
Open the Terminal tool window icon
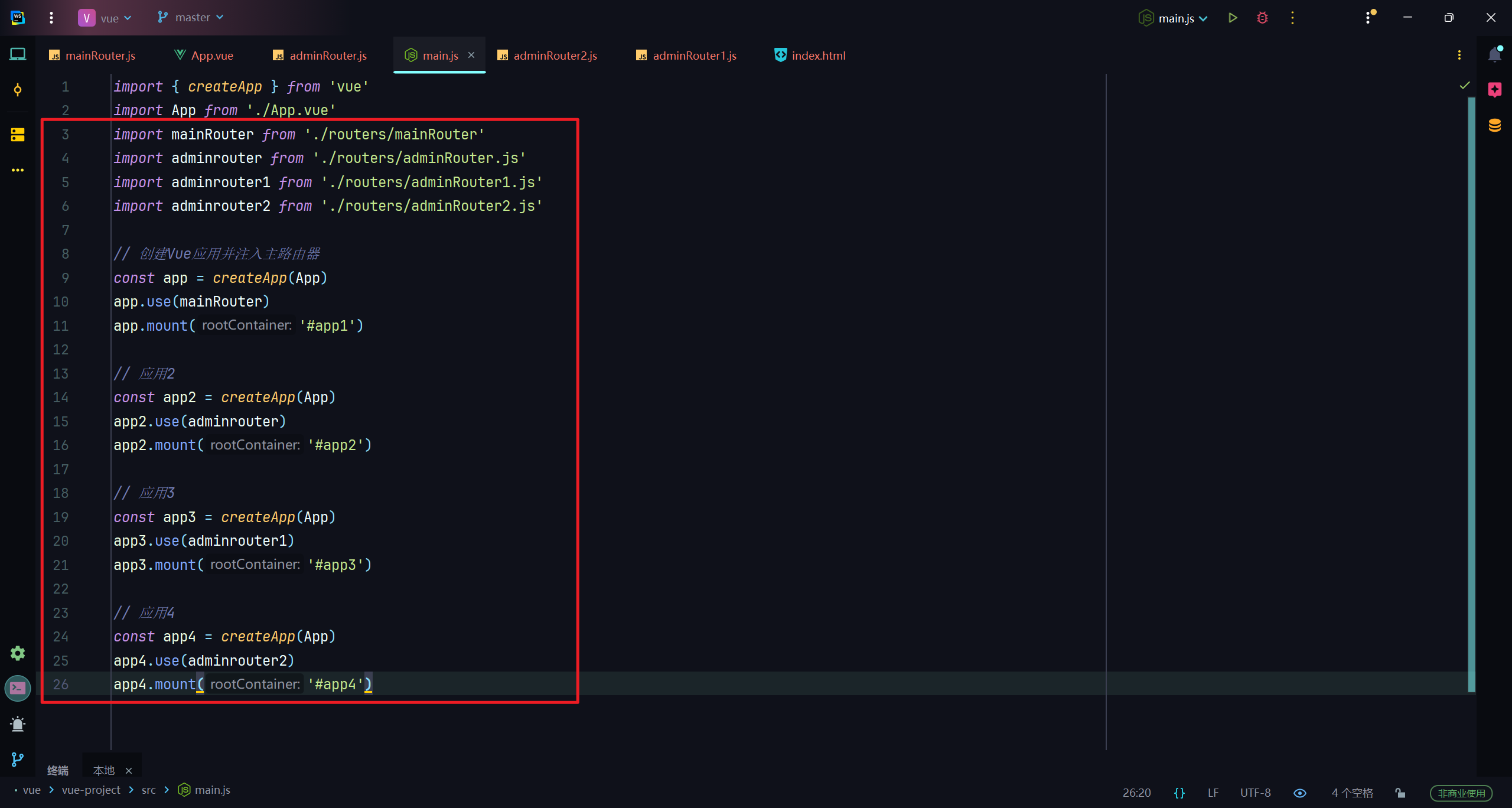point(18,688)
